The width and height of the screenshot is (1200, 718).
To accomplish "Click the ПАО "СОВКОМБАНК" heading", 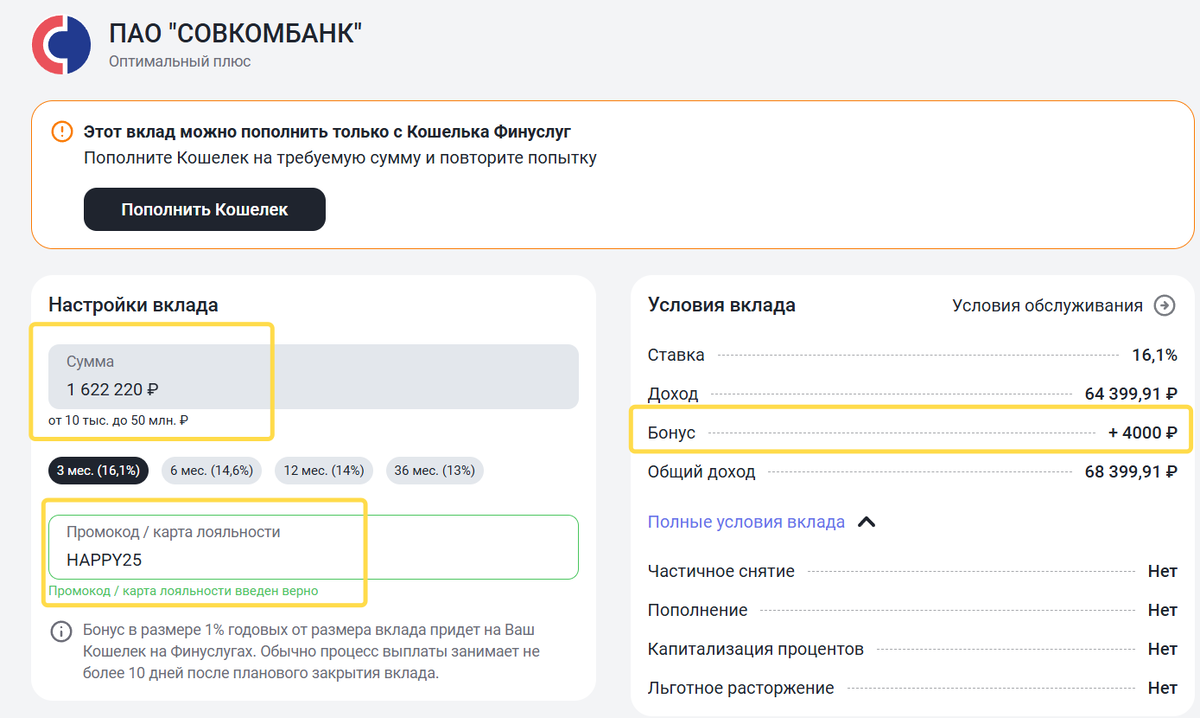I will tap(235, 33).
